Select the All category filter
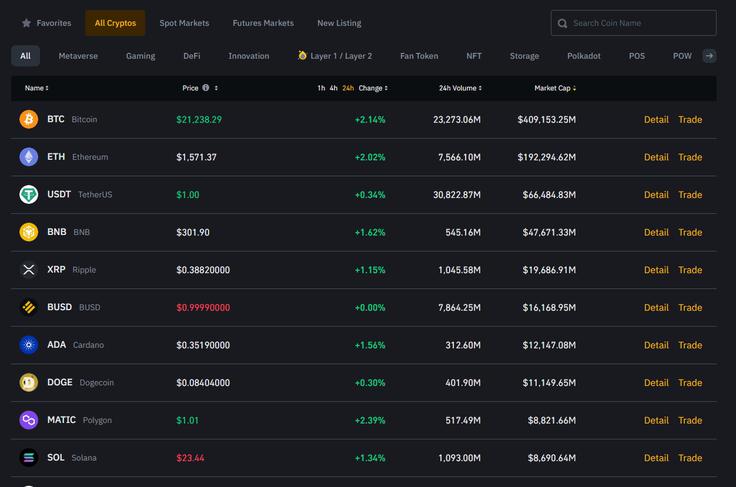 25,56
